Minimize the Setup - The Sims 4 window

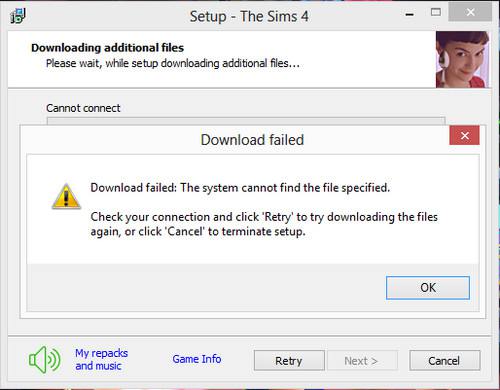[409, 14]
